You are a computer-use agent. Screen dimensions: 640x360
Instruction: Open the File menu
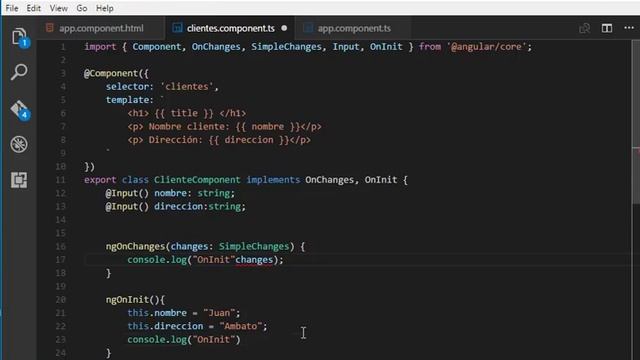pos(12,8)
